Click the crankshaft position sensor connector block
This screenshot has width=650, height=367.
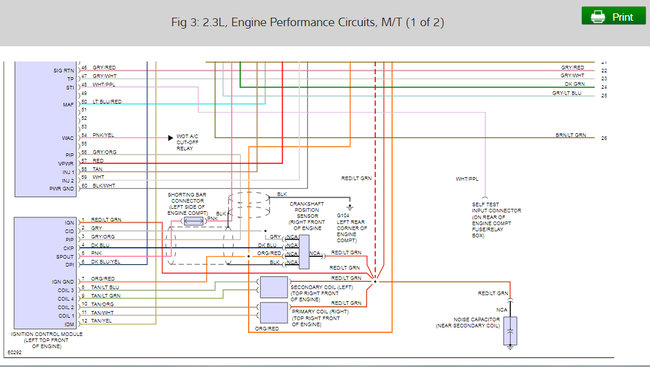pos(304,252)
